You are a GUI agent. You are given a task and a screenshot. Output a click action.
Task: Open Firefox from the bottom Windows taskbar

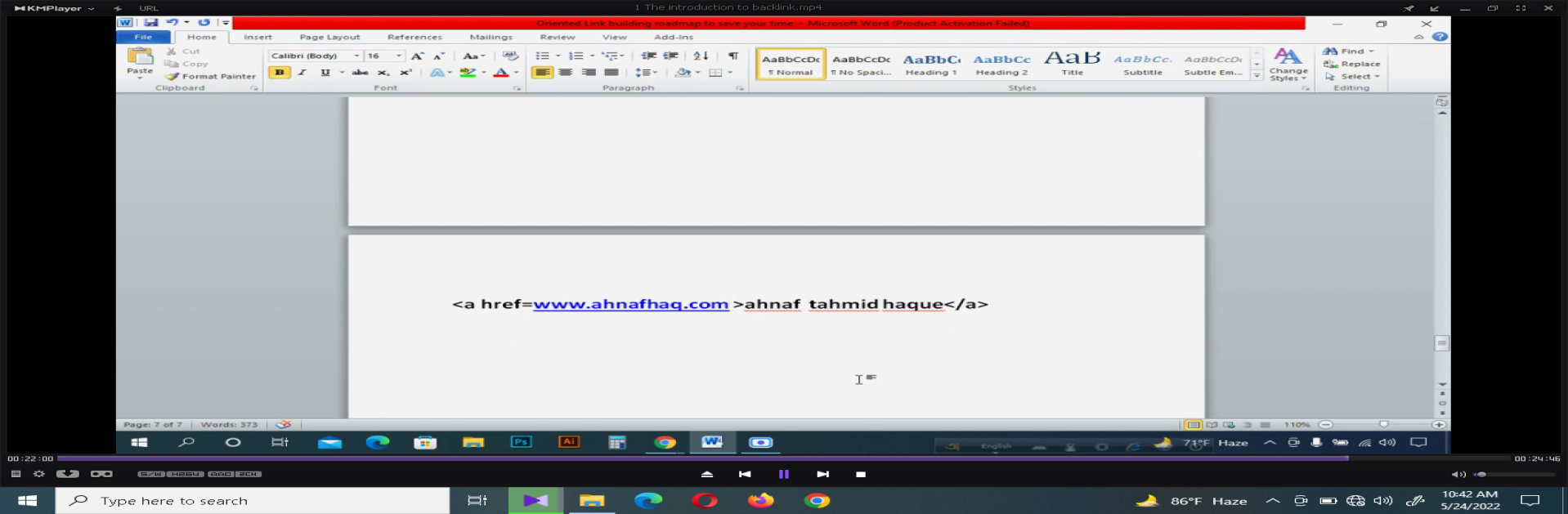[x=760, y=500]
